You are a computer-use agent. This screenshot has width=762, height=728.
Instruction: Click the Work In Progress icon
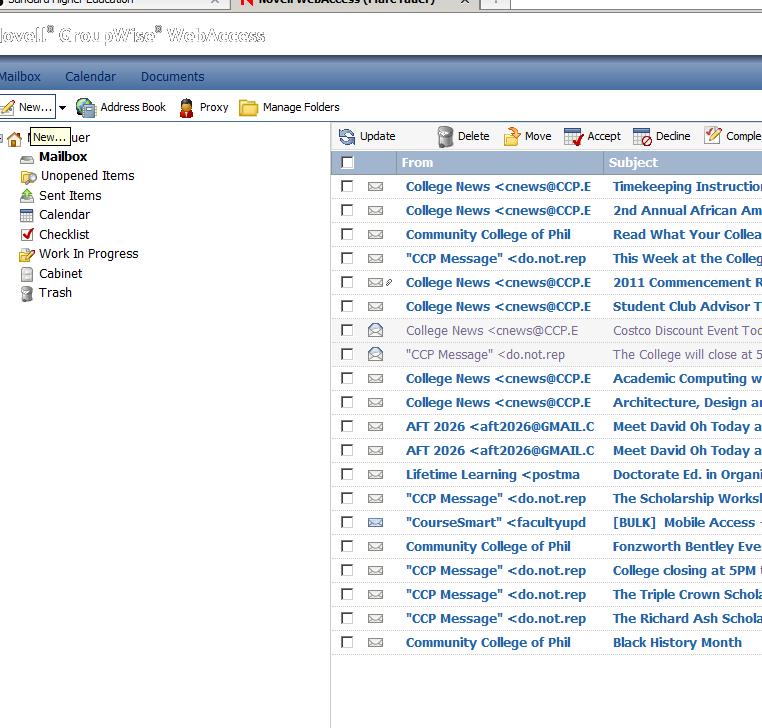(x=27, y=254)
